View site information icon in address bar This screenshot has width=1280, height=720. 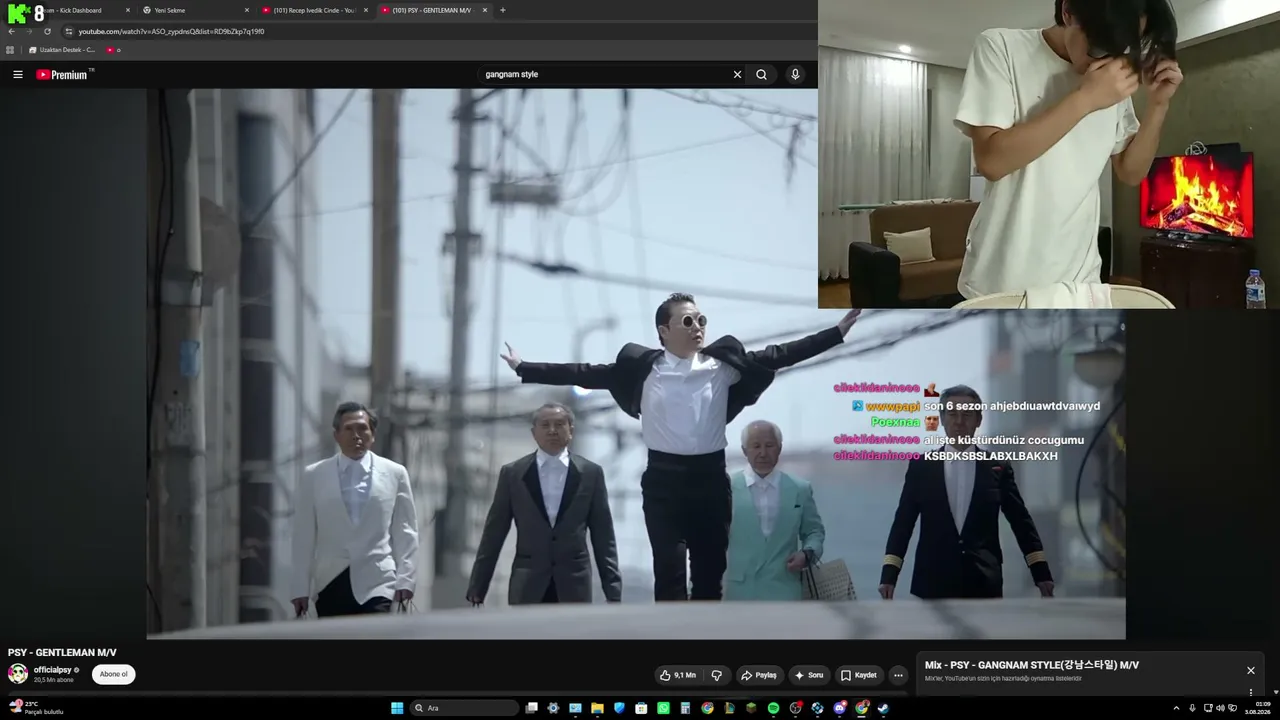click(x=69, y=31)
